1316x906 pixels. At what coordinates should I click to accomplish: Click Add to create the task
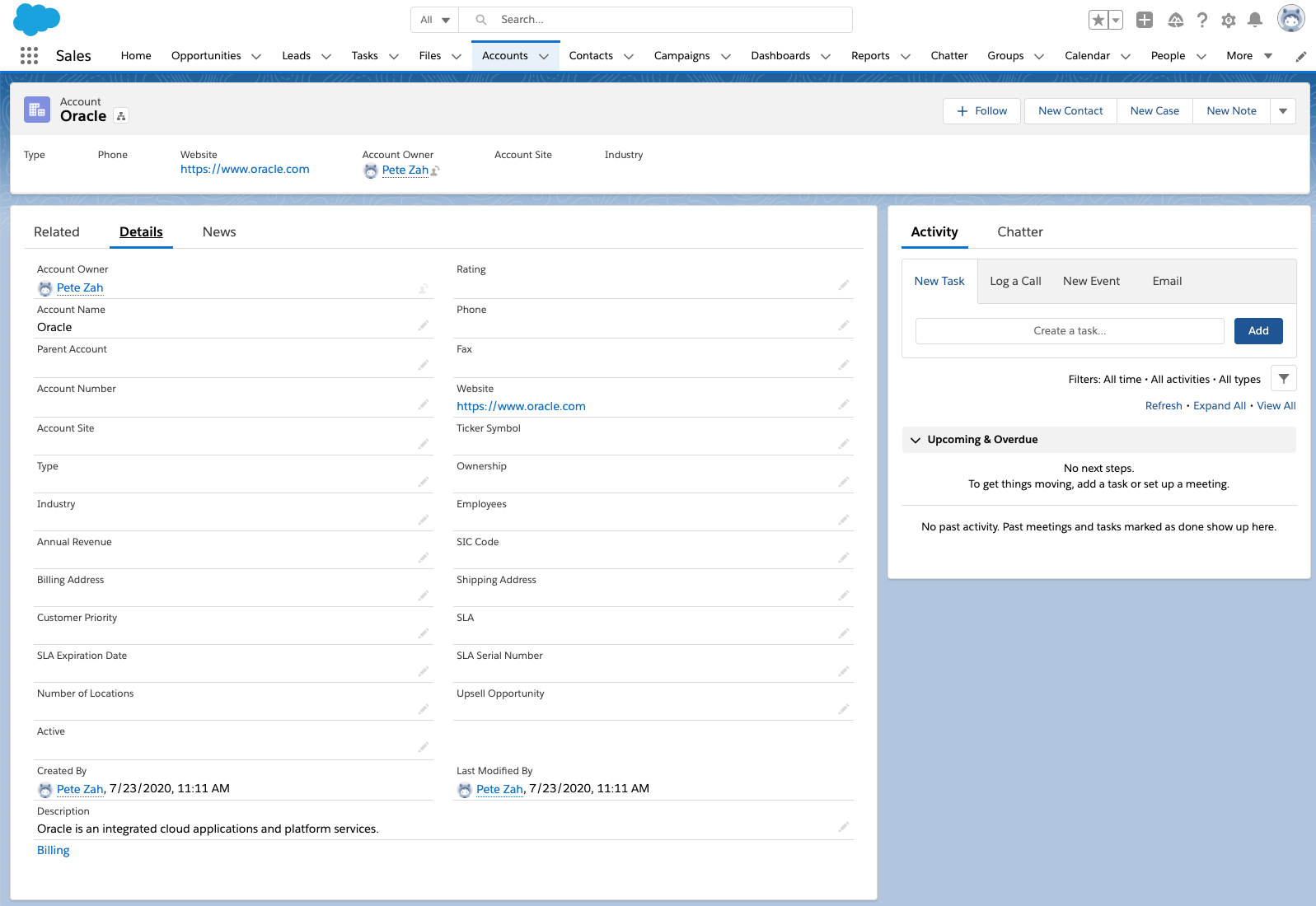click(1258, 331)
